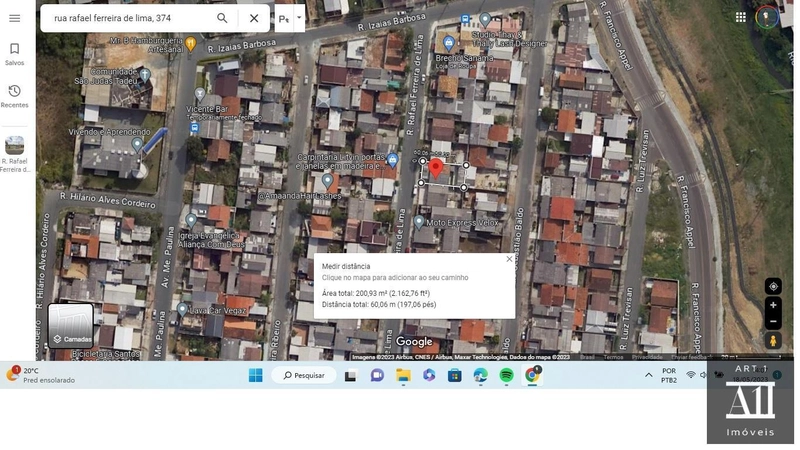Select Carpintaria Litvin portas marker

(392, 161)
